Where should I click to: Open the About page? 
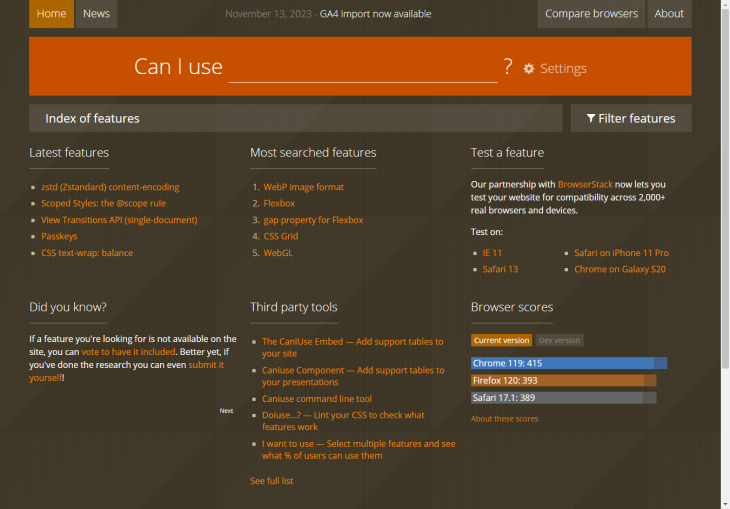(669, 14)
